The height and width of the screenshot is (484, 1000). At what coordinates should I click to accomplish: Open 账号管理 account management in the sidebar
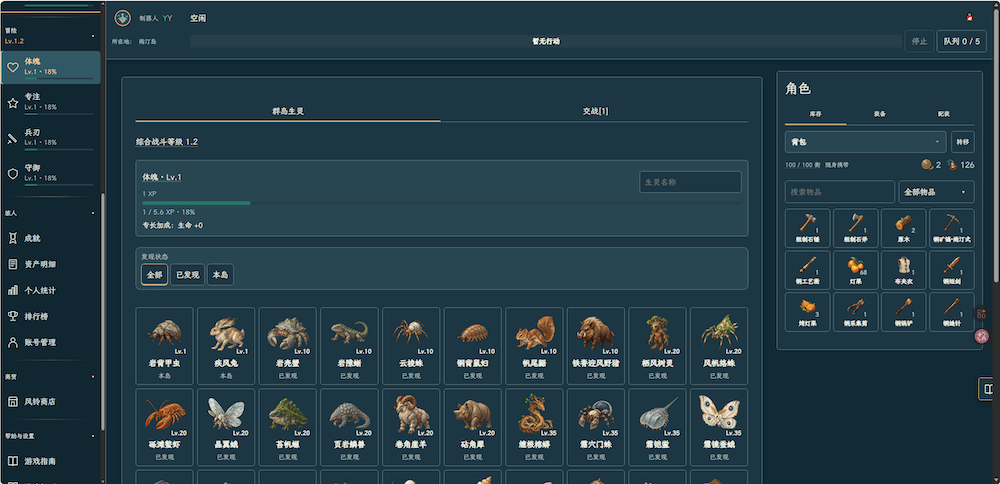tap(50, 342)
